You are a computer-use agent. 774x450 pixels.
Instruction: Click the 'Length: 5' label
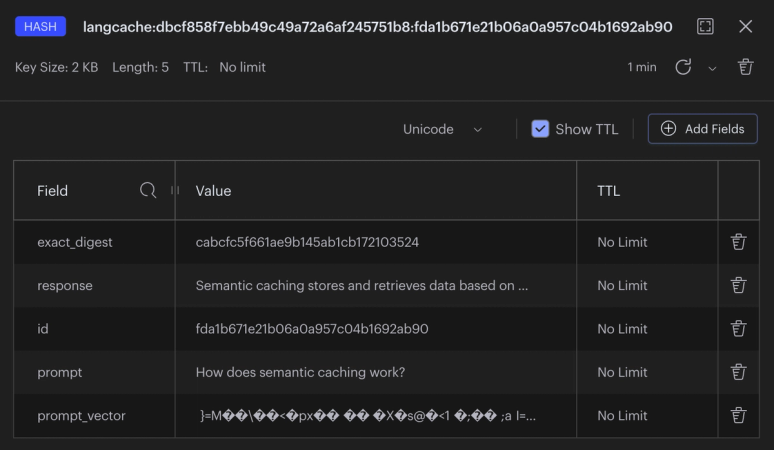[x=140, y=67]
